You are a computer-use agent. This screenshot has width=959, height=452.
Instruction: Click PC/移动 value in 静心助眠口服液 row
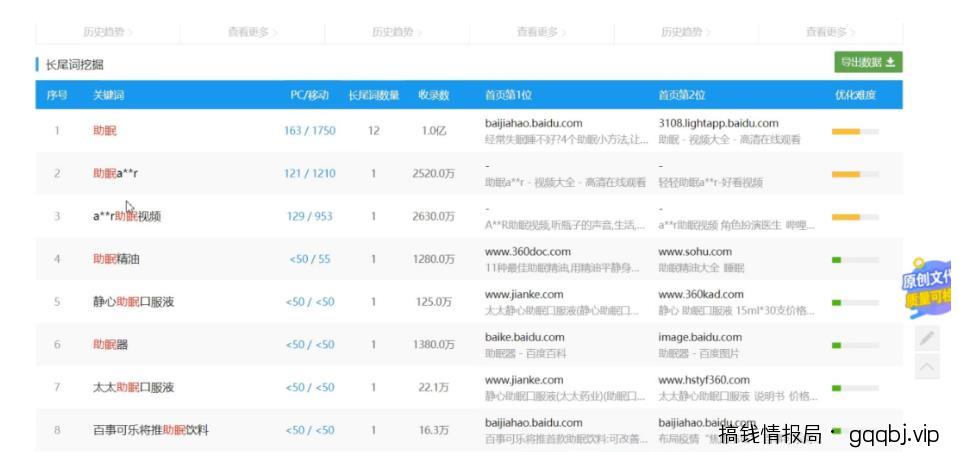pyautogui.click(x=309, y=302)
